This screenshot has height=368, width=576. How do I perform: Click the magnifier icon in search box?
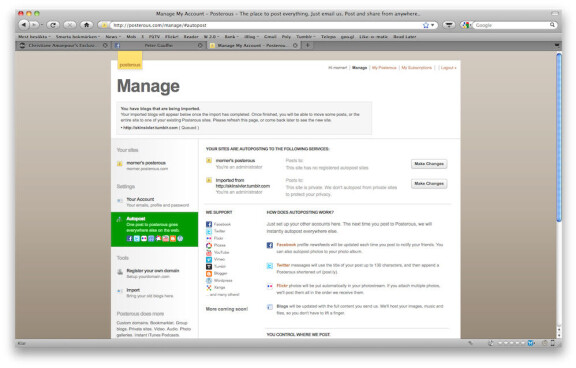tap(552, 25)
